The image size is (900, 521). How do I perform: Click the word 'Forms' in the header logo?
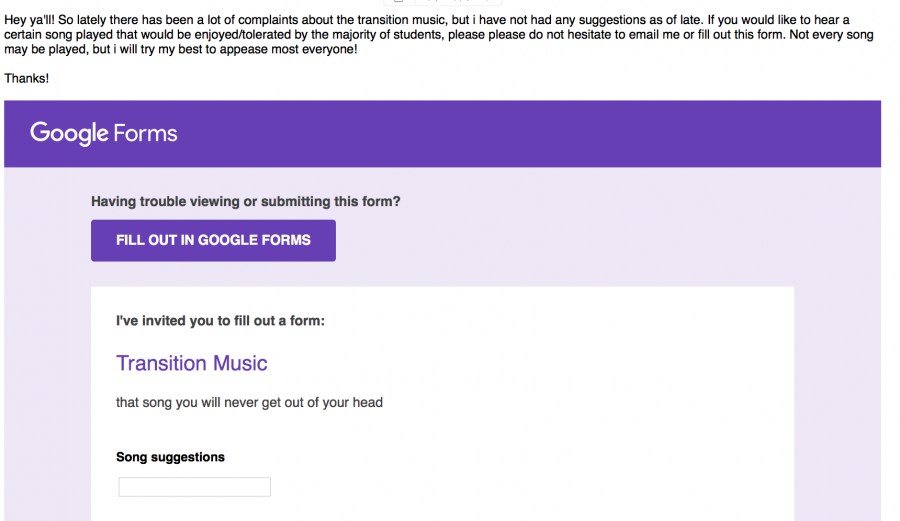click(145, 133)
